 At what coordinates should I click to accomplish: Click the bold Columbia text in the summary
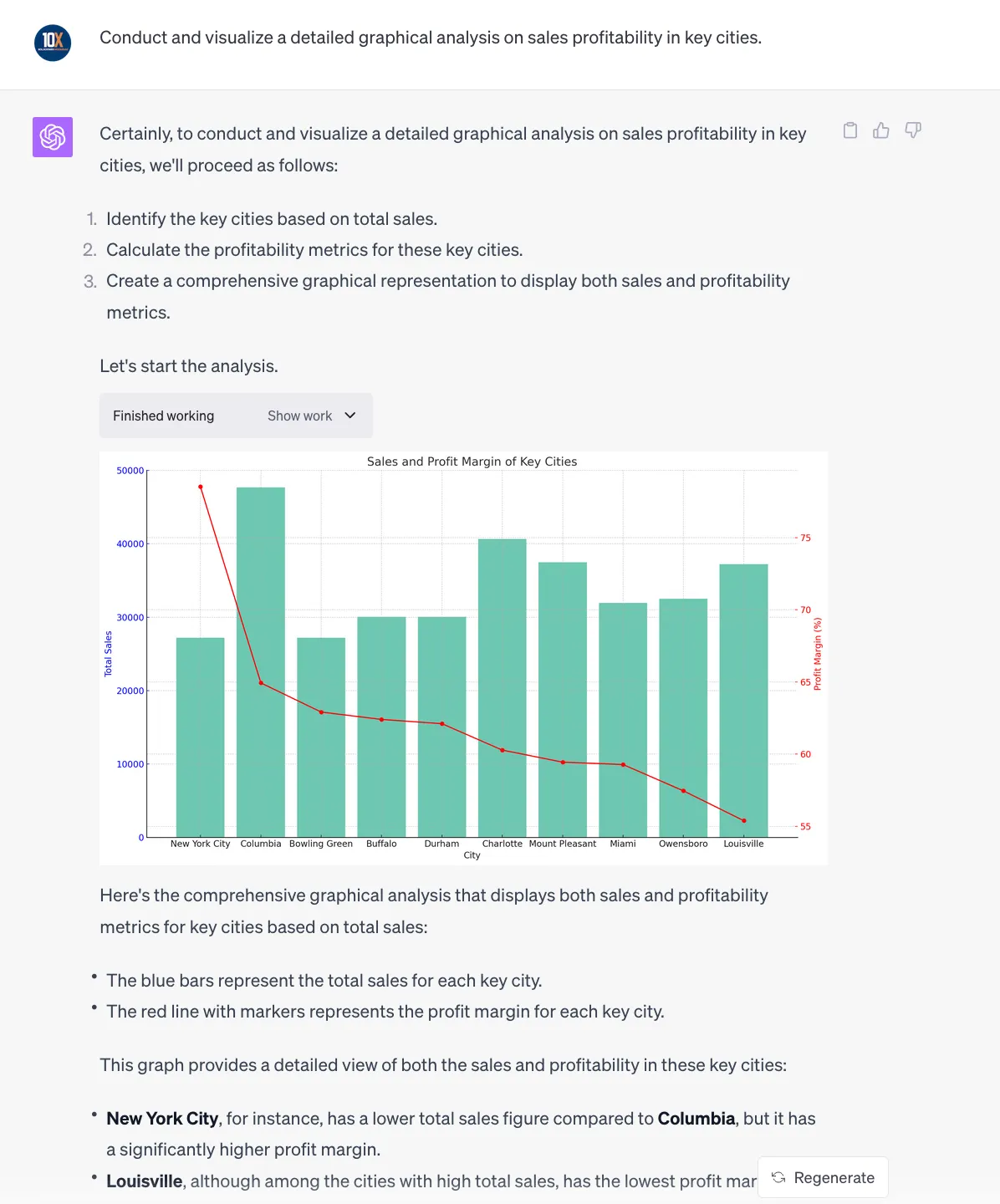click(696, 1119)
